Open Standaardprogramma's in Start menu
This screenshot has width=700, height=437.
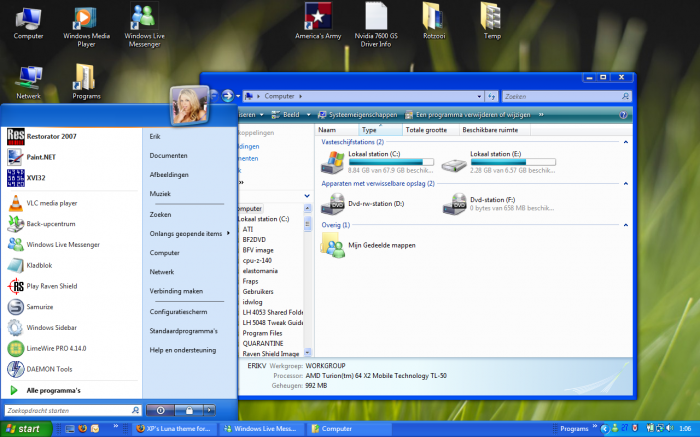tap(183, 331)
